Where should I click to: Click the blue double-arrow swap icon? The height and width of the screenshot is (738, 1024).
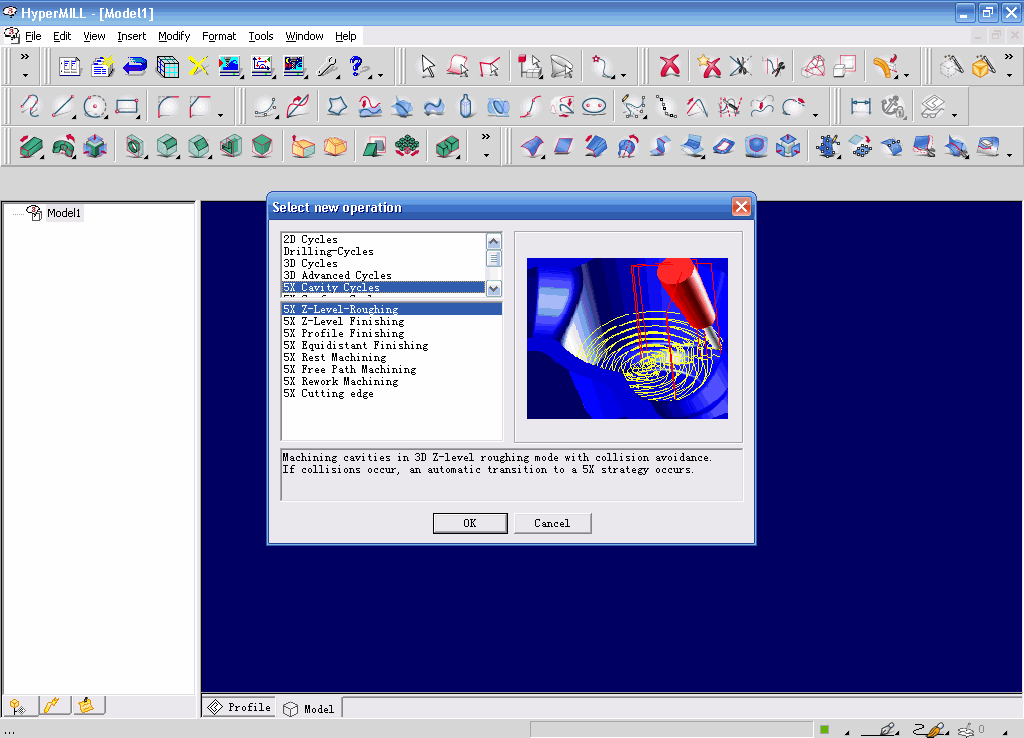[x=135, y=67]
